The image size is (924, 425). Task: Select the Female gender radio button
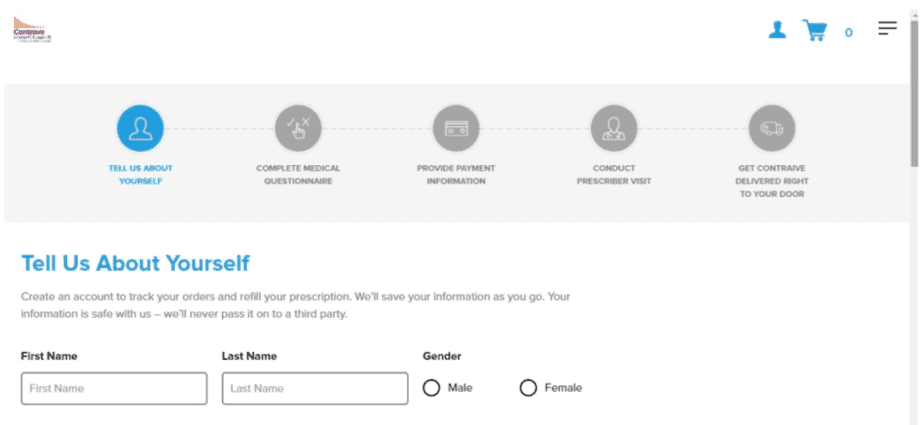pyautogui.click(x=528, y=388)
